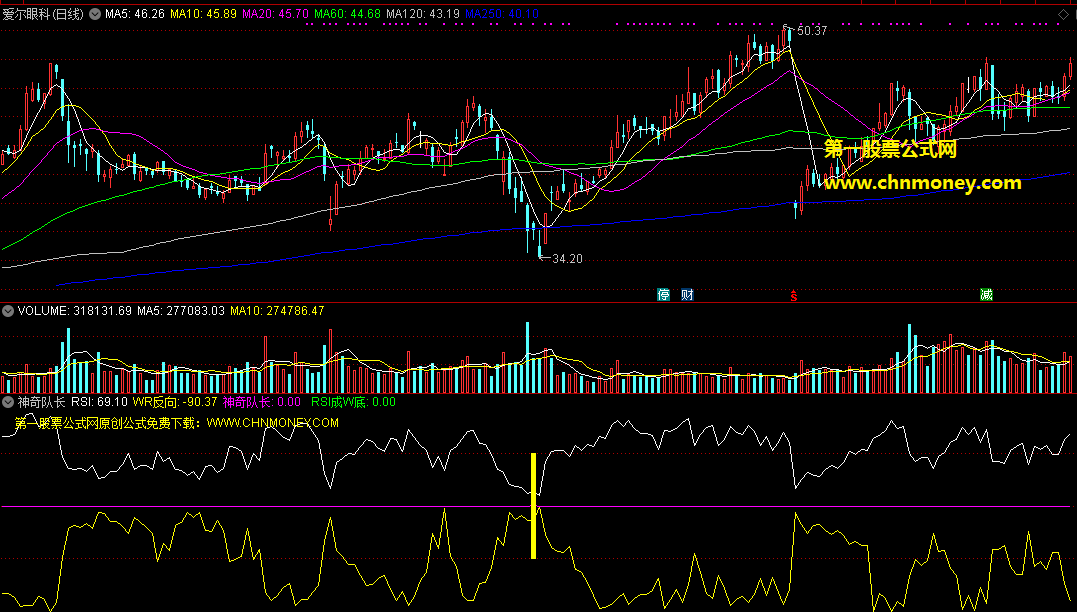Click the yellow MA10: 45.89 label
The image size is (1077, 612).
click(203, 14)
